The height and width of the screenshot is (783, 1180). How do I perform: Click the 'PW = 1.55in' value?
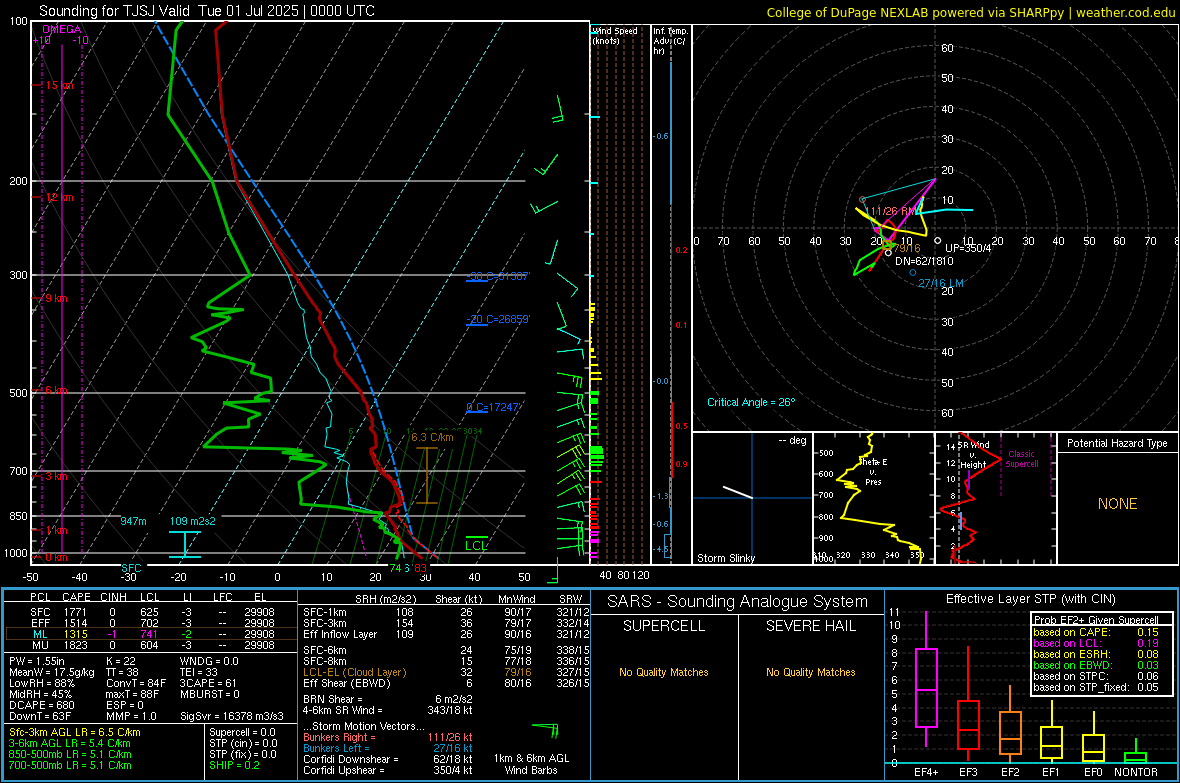(37, 661)
